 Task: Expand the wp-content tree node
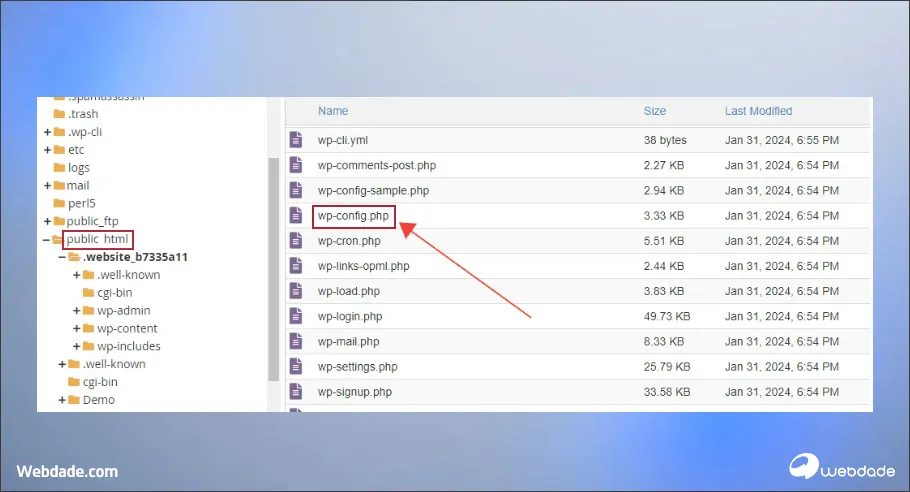tap(77, 329)
